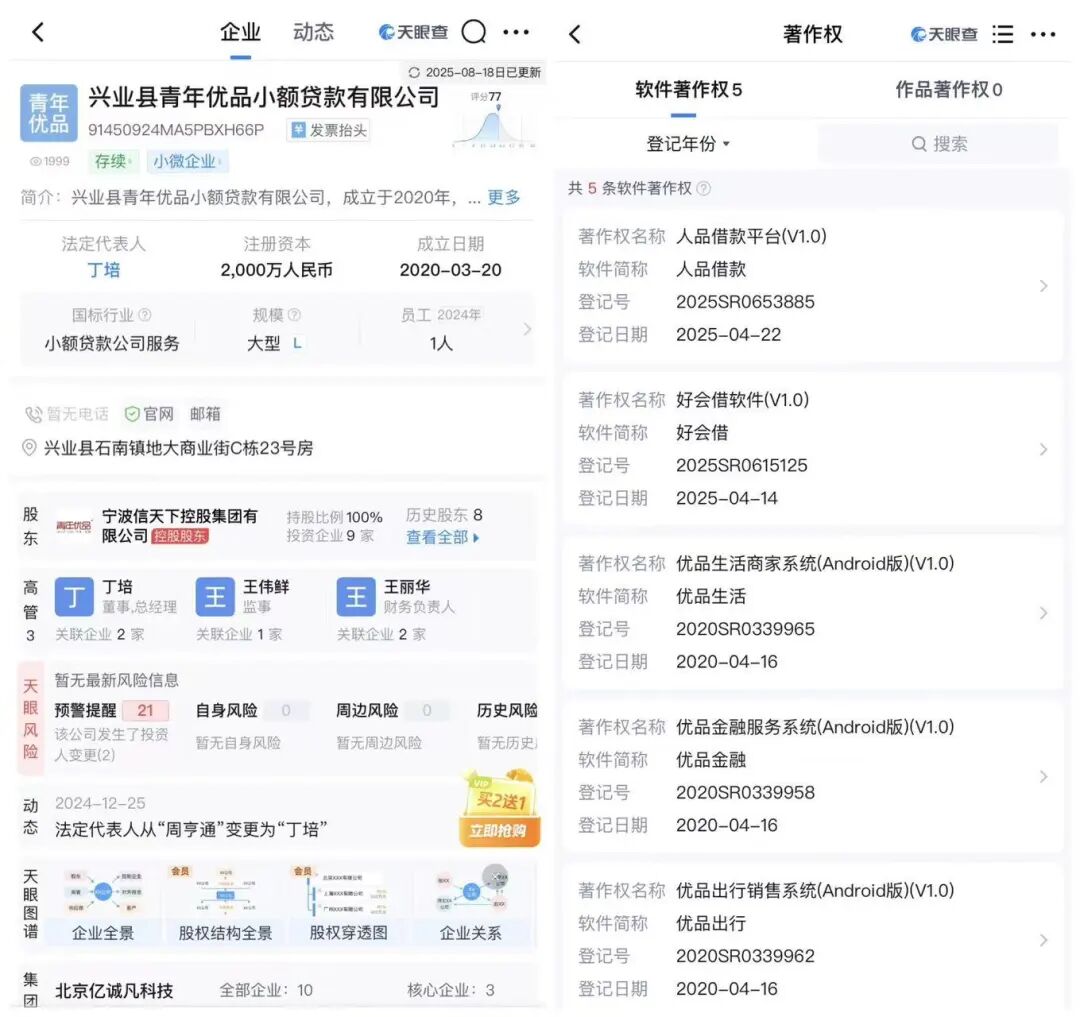Click the 天眼查 logo on 著作权 page
The width and height of the screenshot is (1080, 1017).
coord(944,34)
